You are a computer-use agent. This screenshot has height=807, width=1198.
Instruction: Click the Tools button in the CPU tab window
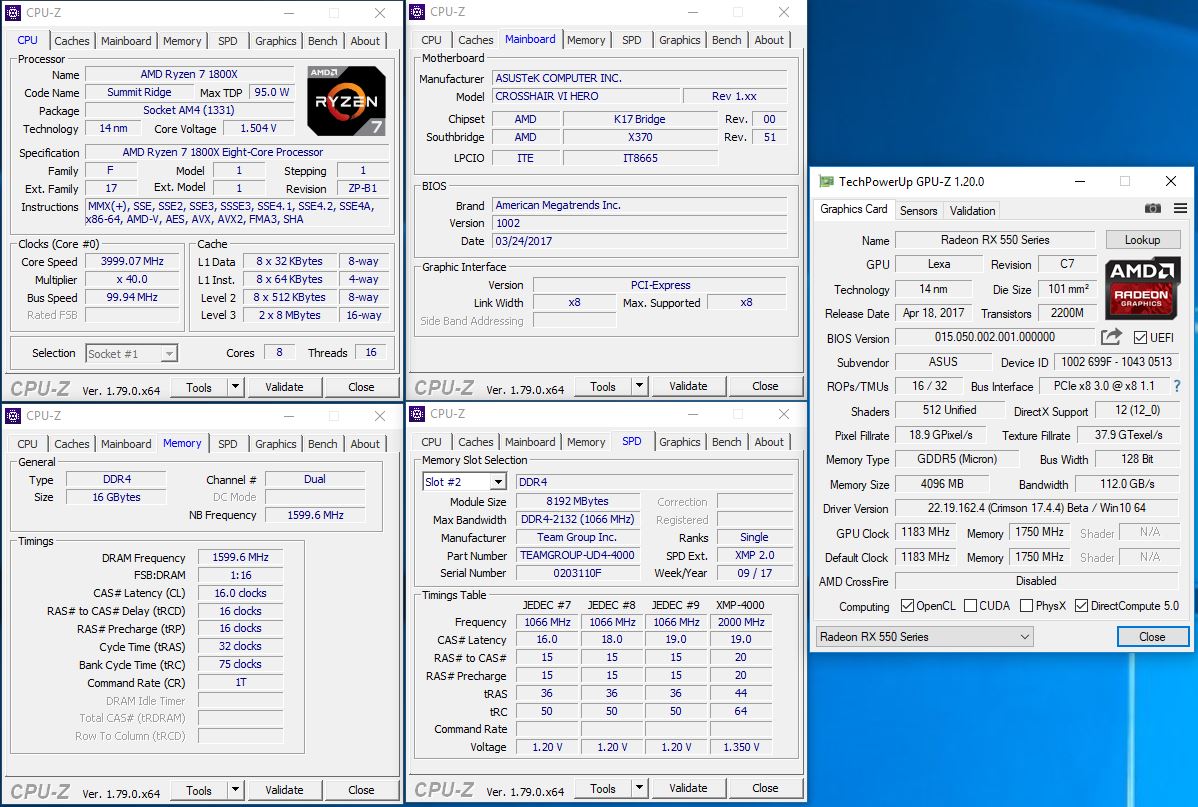[x=199, y=387]
